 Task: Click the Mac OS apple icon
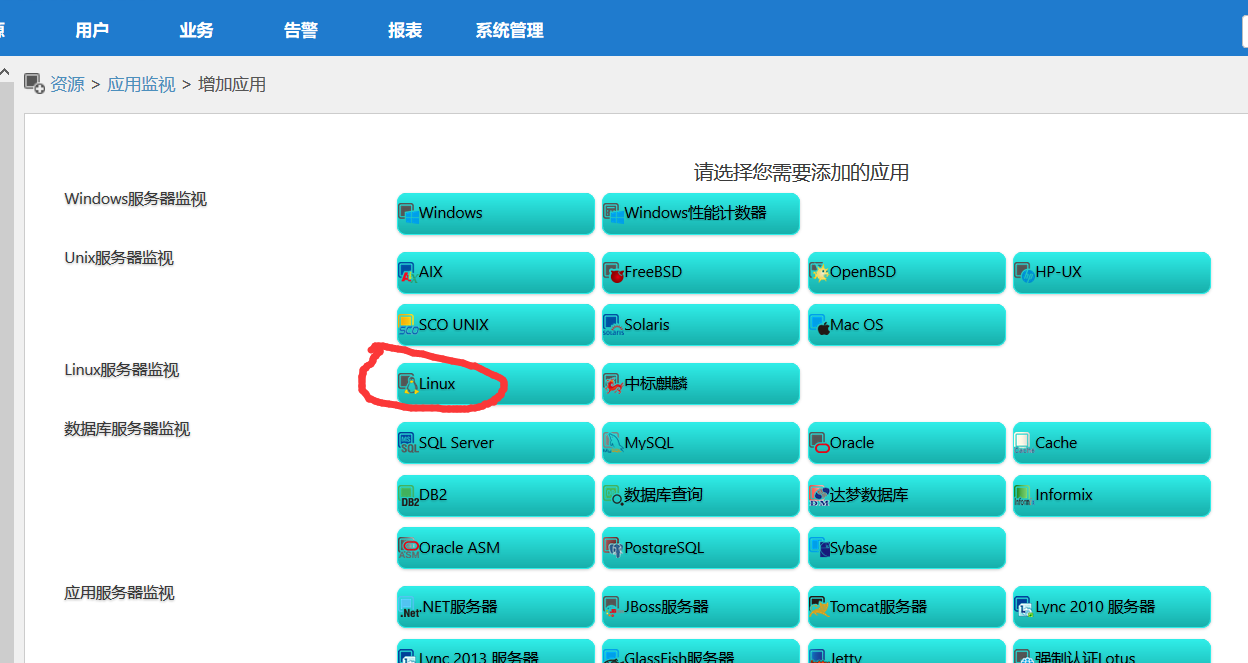pyautogui.click(x=820, y=325)
